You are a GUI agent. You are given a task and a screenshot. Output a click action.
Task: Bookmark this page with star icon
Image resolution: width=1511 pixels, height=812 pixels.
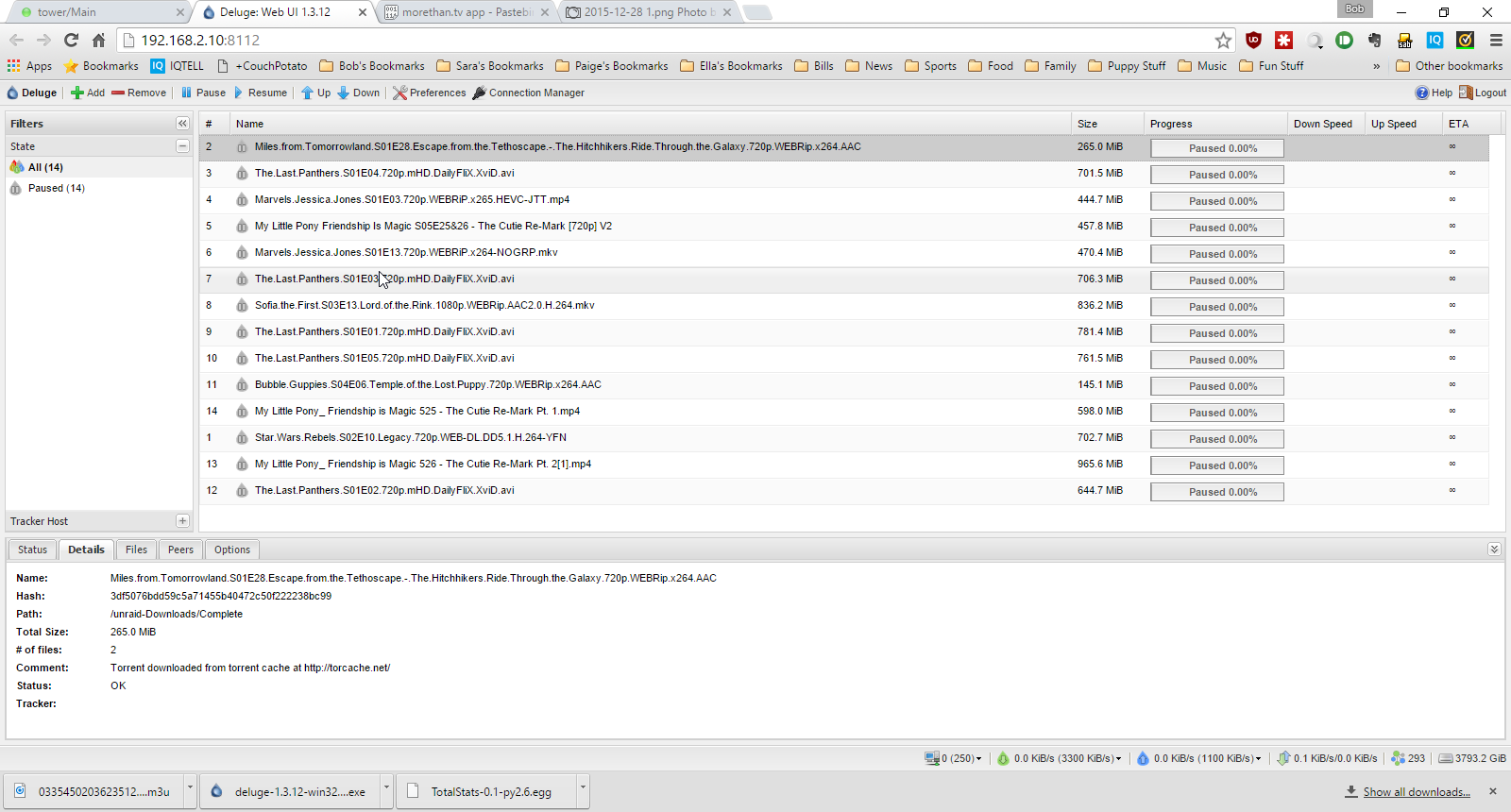coord(1223,40)
